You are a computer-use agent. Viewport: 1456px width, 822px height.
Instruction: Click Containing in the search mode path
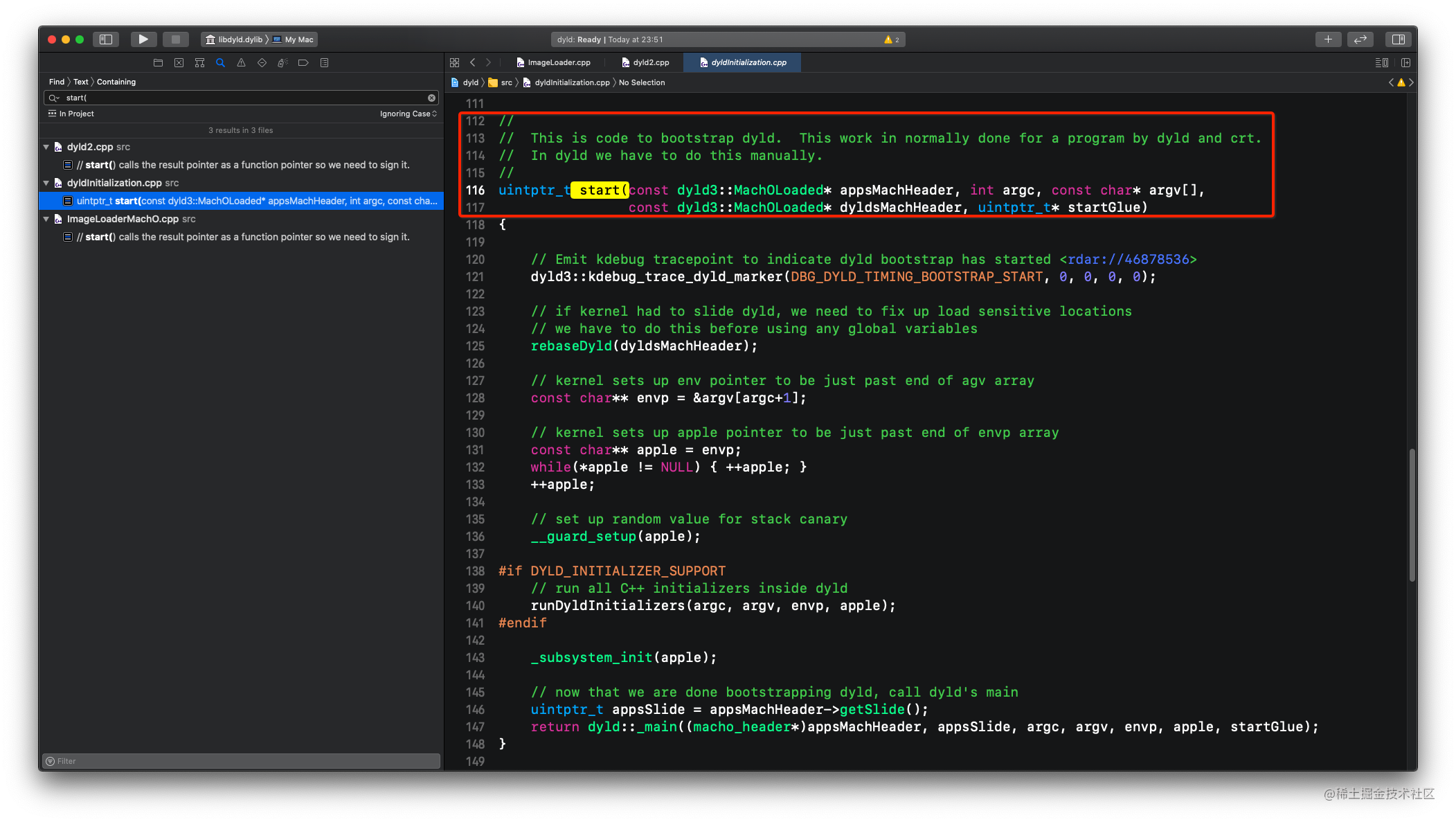(116, 82)
